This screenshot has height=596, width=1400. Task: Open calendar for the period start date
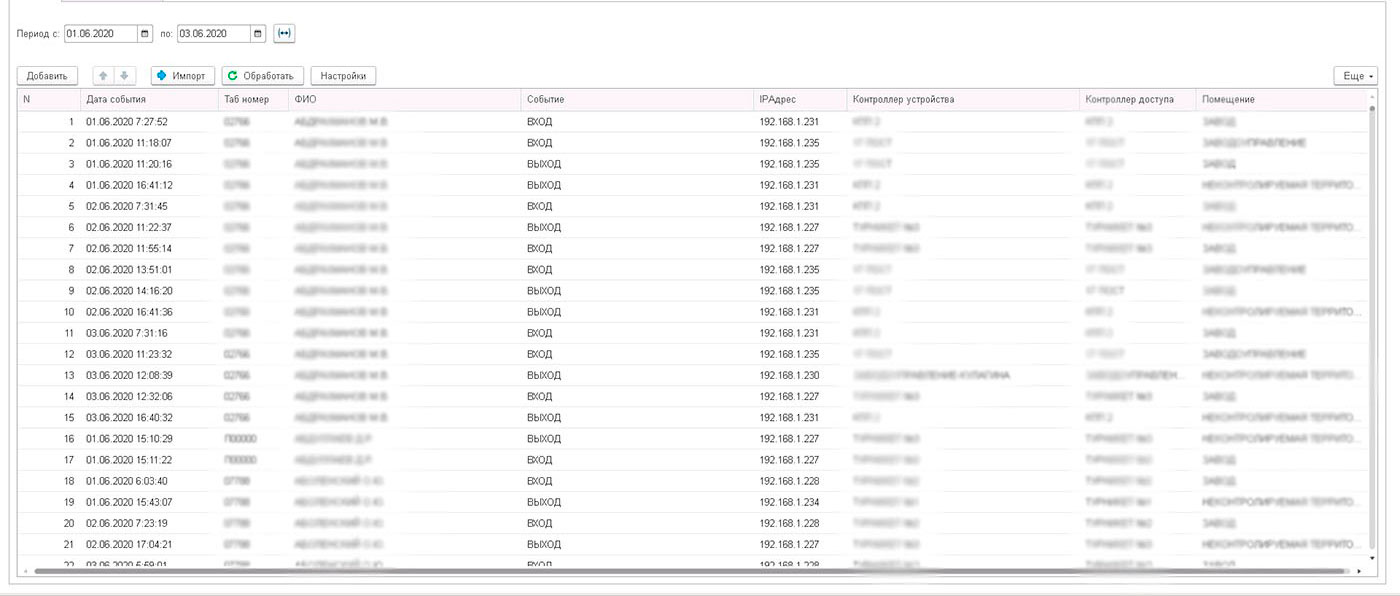[146, 34]
